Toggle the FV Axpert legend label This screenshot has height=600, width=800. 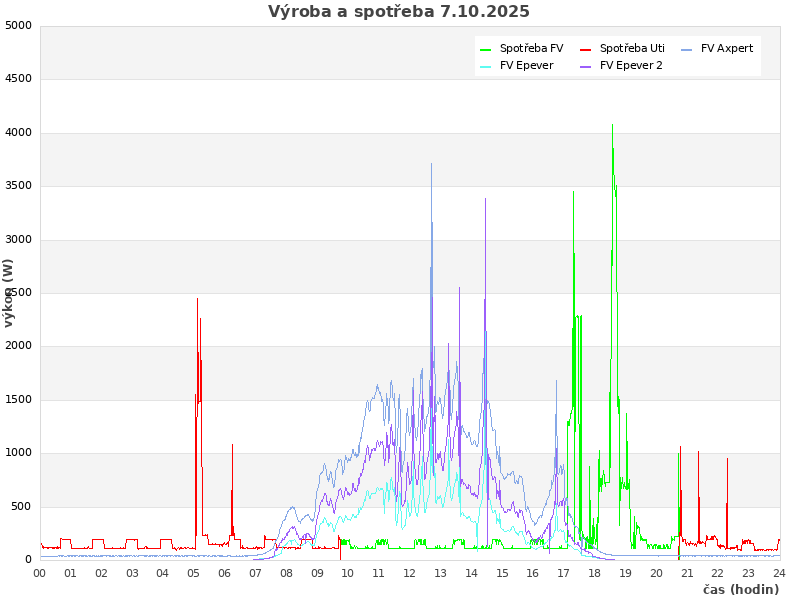click(727, 48)
